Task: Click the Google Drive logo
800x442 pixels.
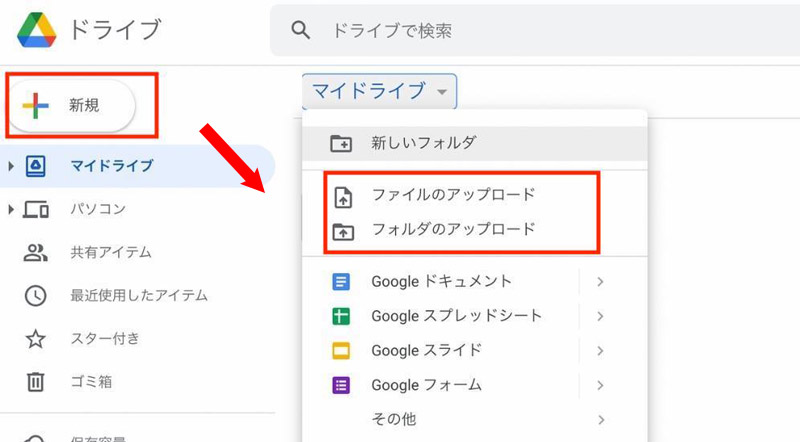Action: 36,30
